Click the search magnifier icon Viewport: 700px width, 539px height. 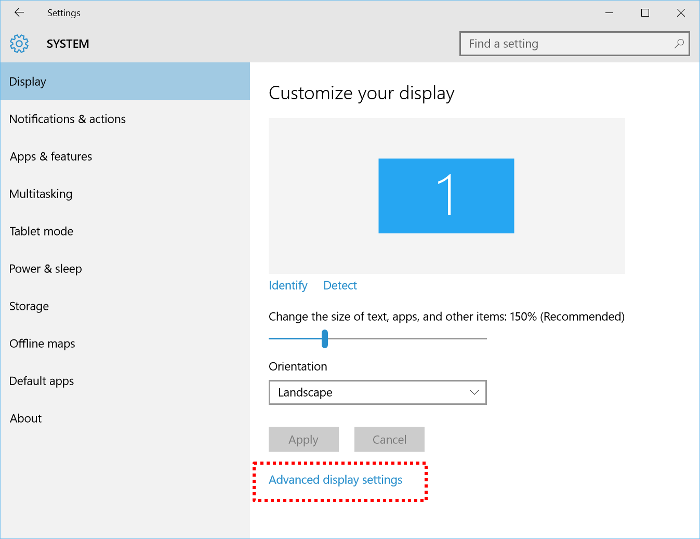click(x=678, y=44)
